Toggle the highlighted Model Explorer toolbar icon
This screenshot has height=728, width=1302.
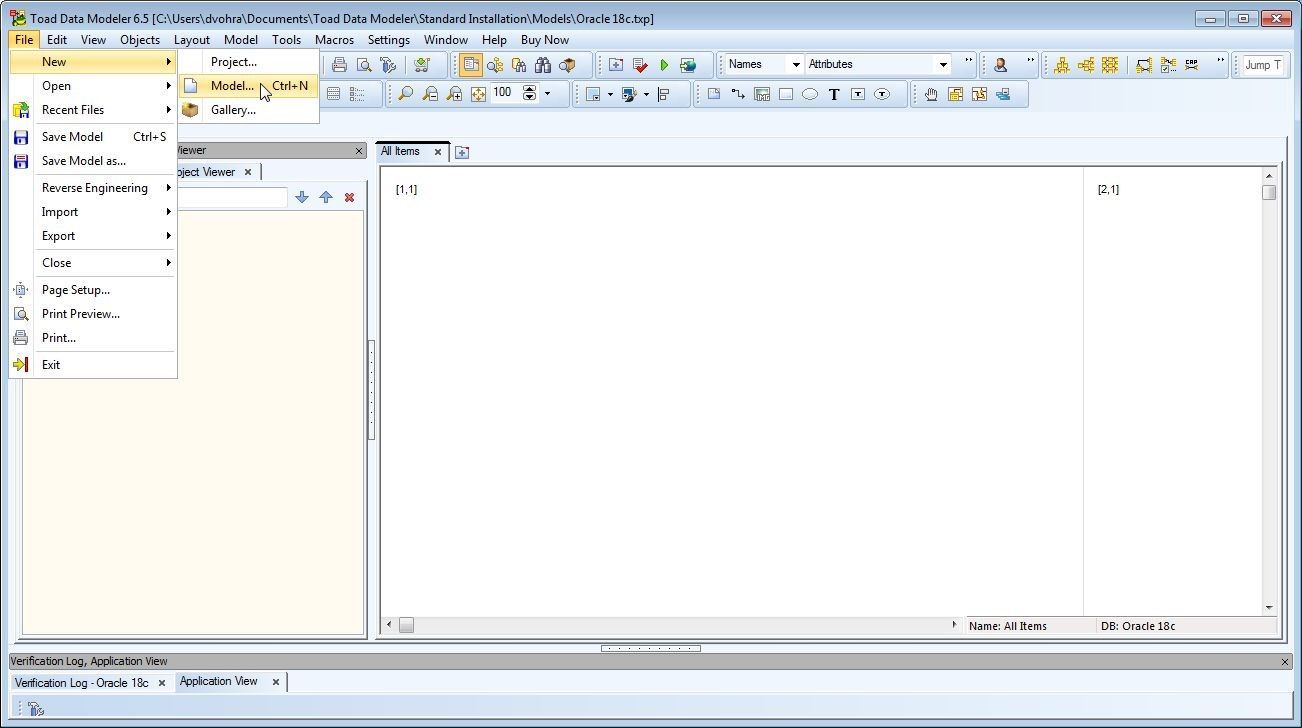(471, 65)
